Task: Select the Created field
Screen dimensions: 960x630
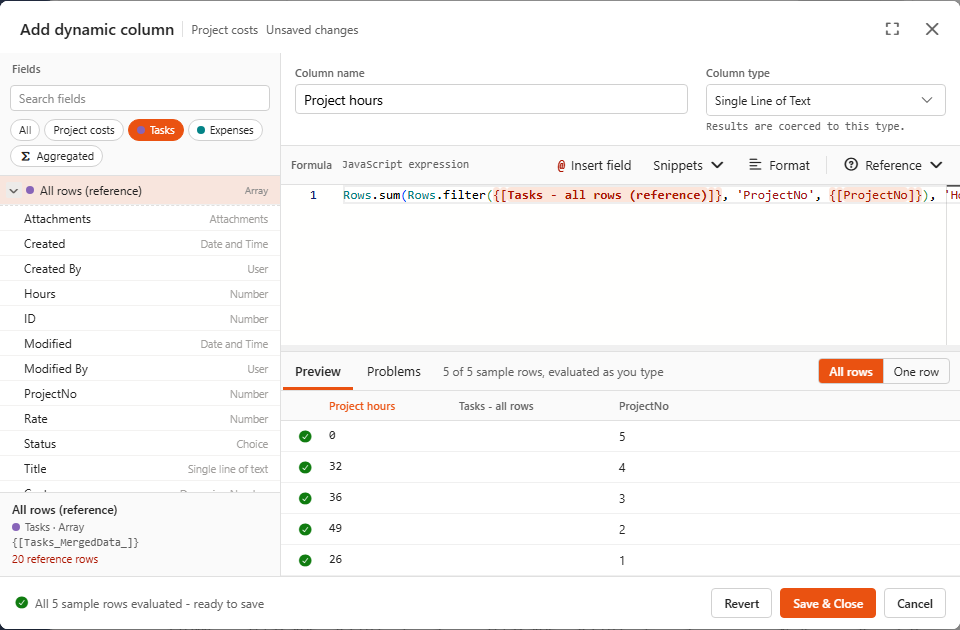Action: 140,244
